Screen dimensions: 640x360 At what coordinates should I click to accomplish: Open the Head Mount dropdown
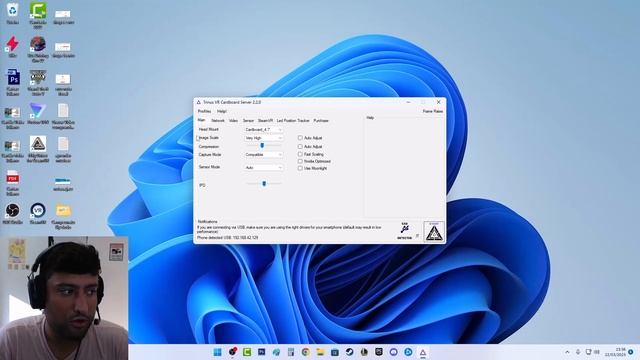(x=263, y=129)
